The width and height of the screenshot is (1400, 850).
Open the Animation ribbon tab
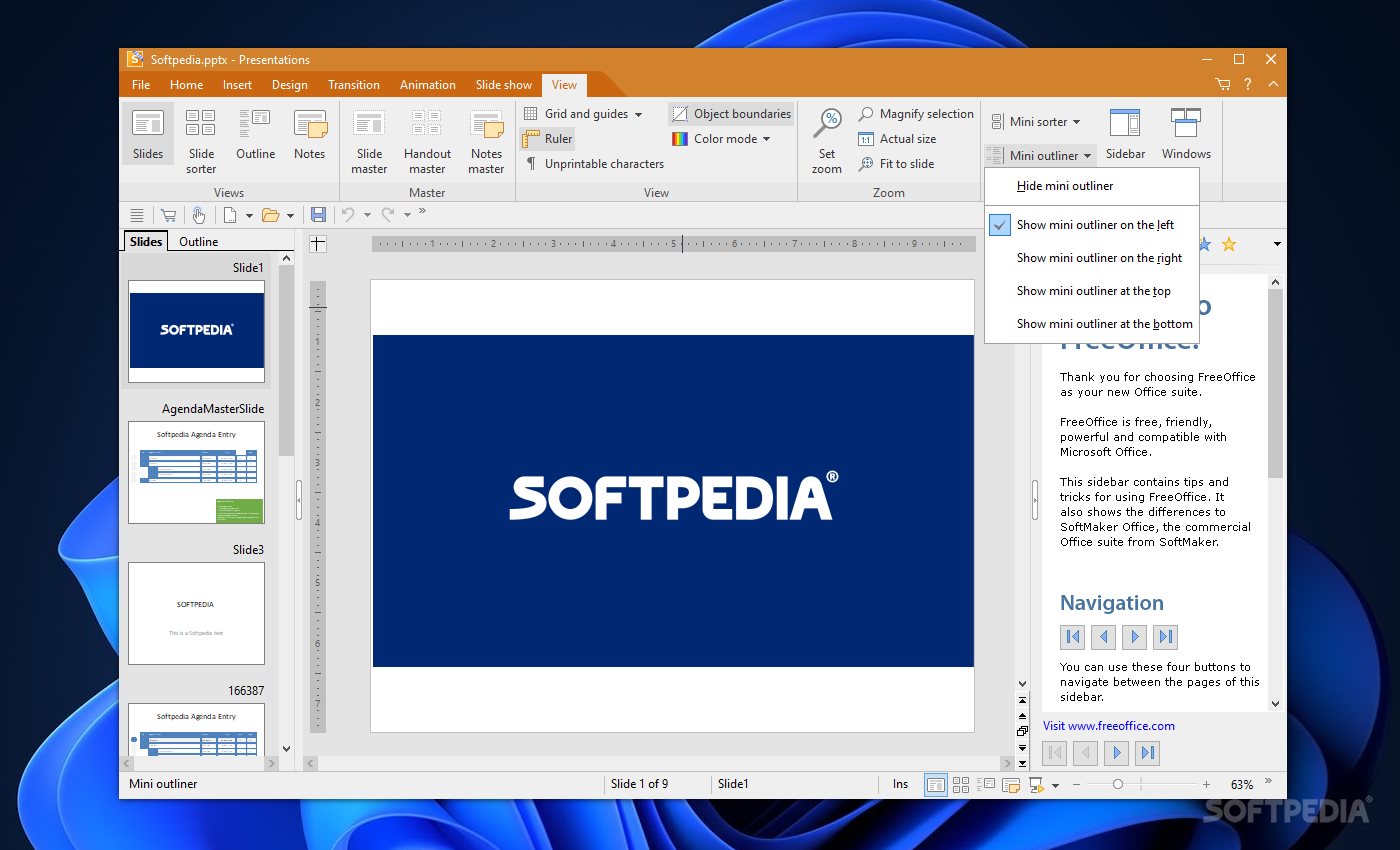tap(428, 85)
